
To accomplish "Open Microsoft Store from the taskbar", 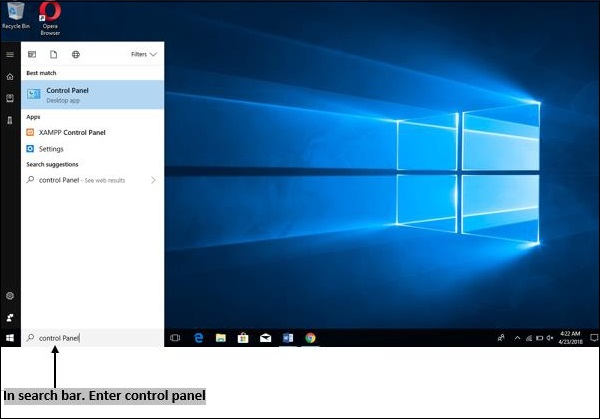I will point(243,338).
